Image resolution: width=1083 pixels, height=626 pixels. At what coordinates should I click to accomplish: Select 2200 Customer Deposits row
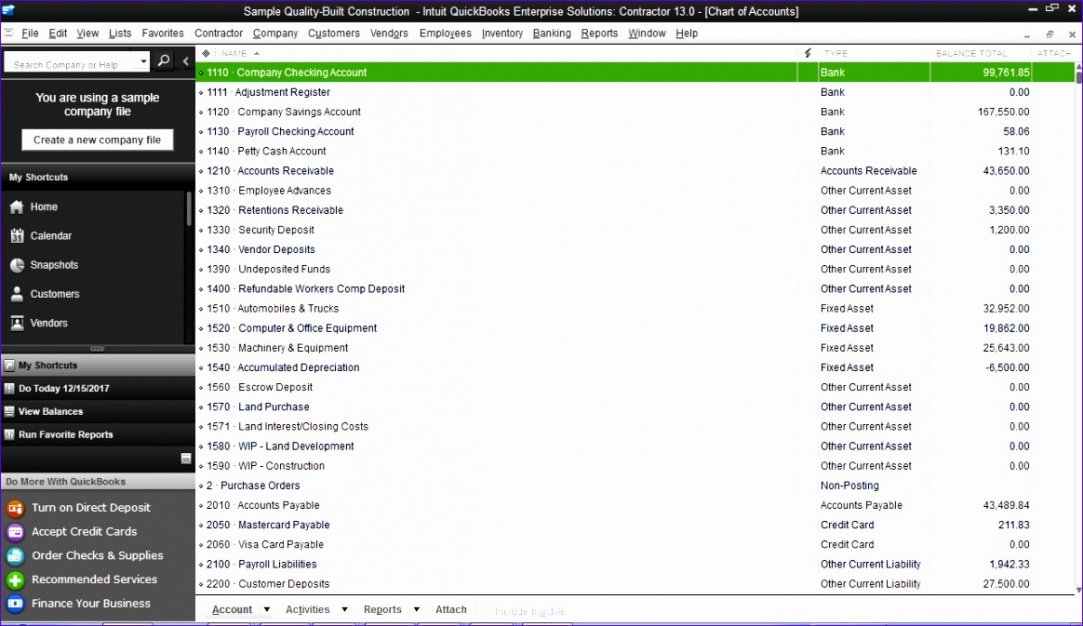tap(635, 584)
